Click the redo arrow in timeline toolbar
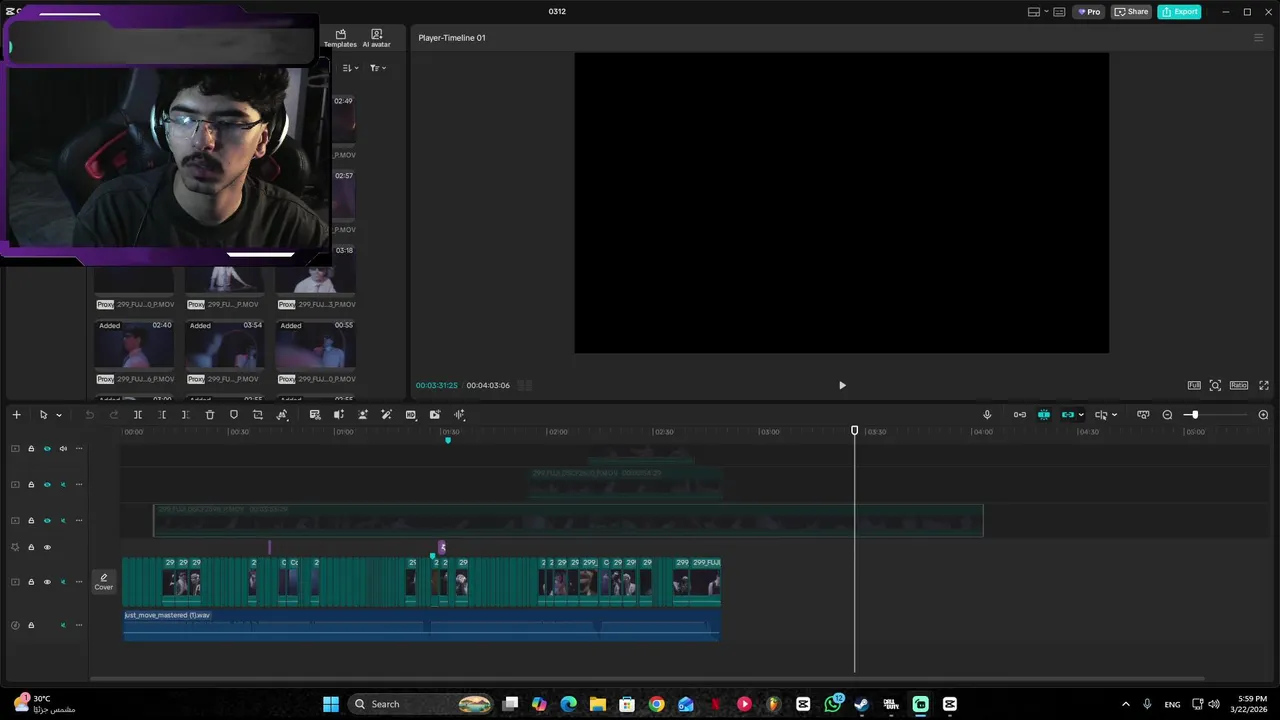 (113, 415)
